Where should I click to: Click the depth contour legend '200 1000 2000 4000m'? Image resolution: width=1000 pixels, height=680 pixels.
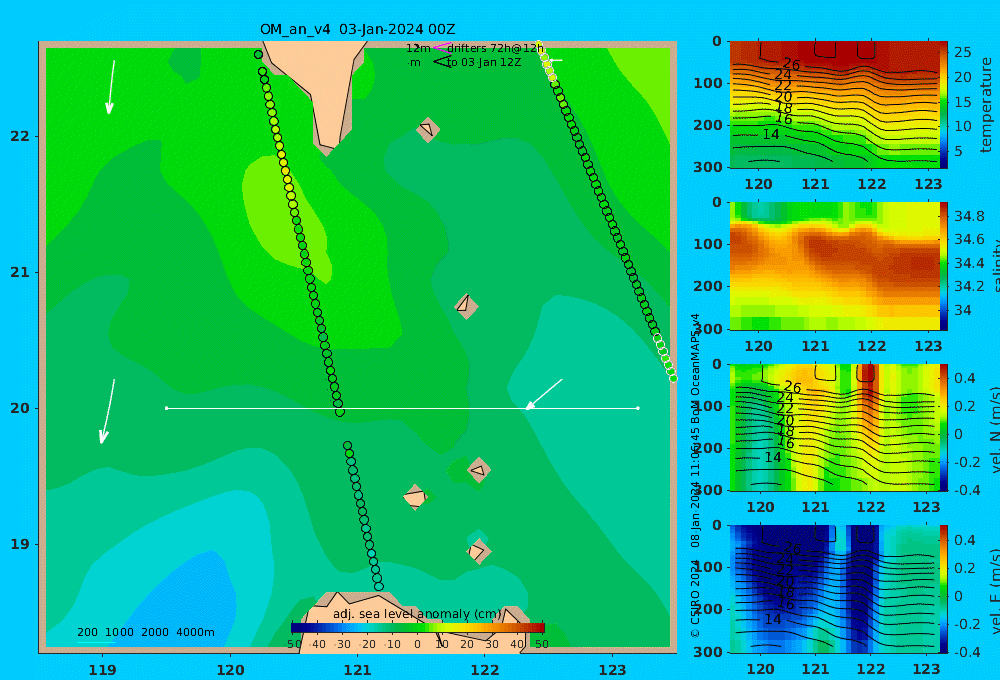pos(145,632)
